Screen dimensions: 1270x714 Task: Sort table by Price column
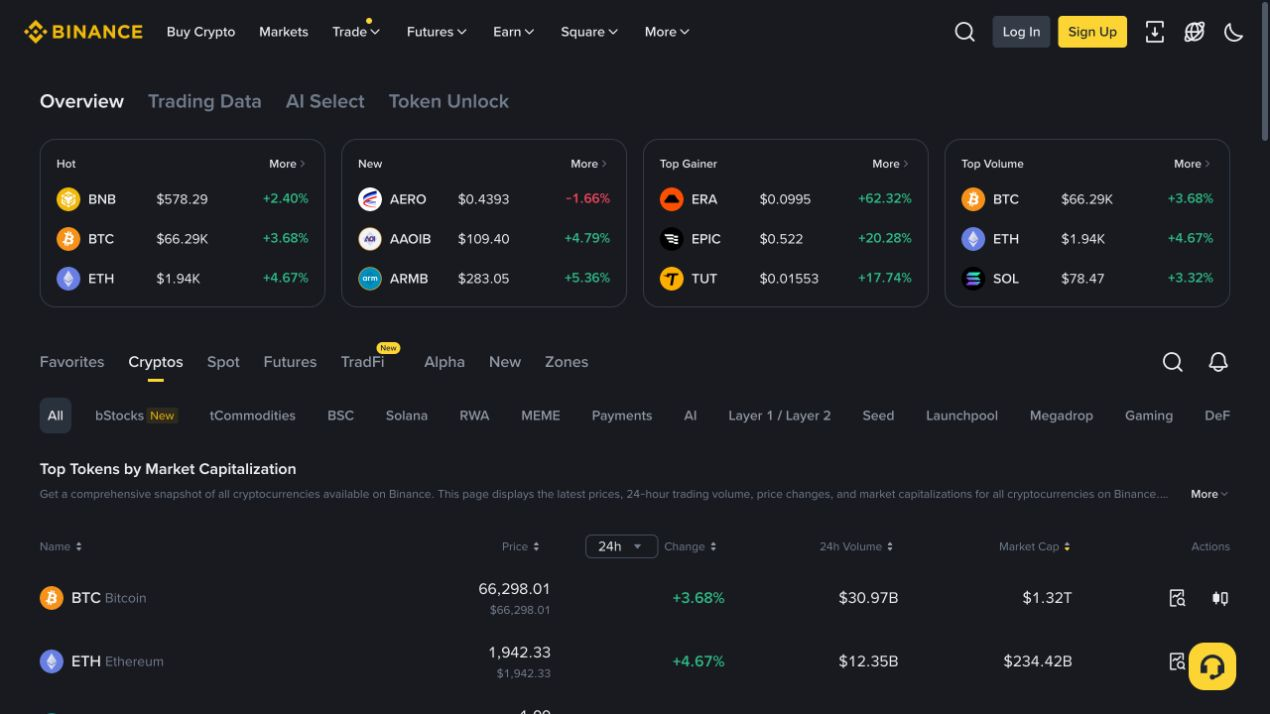tap(521, 547)
